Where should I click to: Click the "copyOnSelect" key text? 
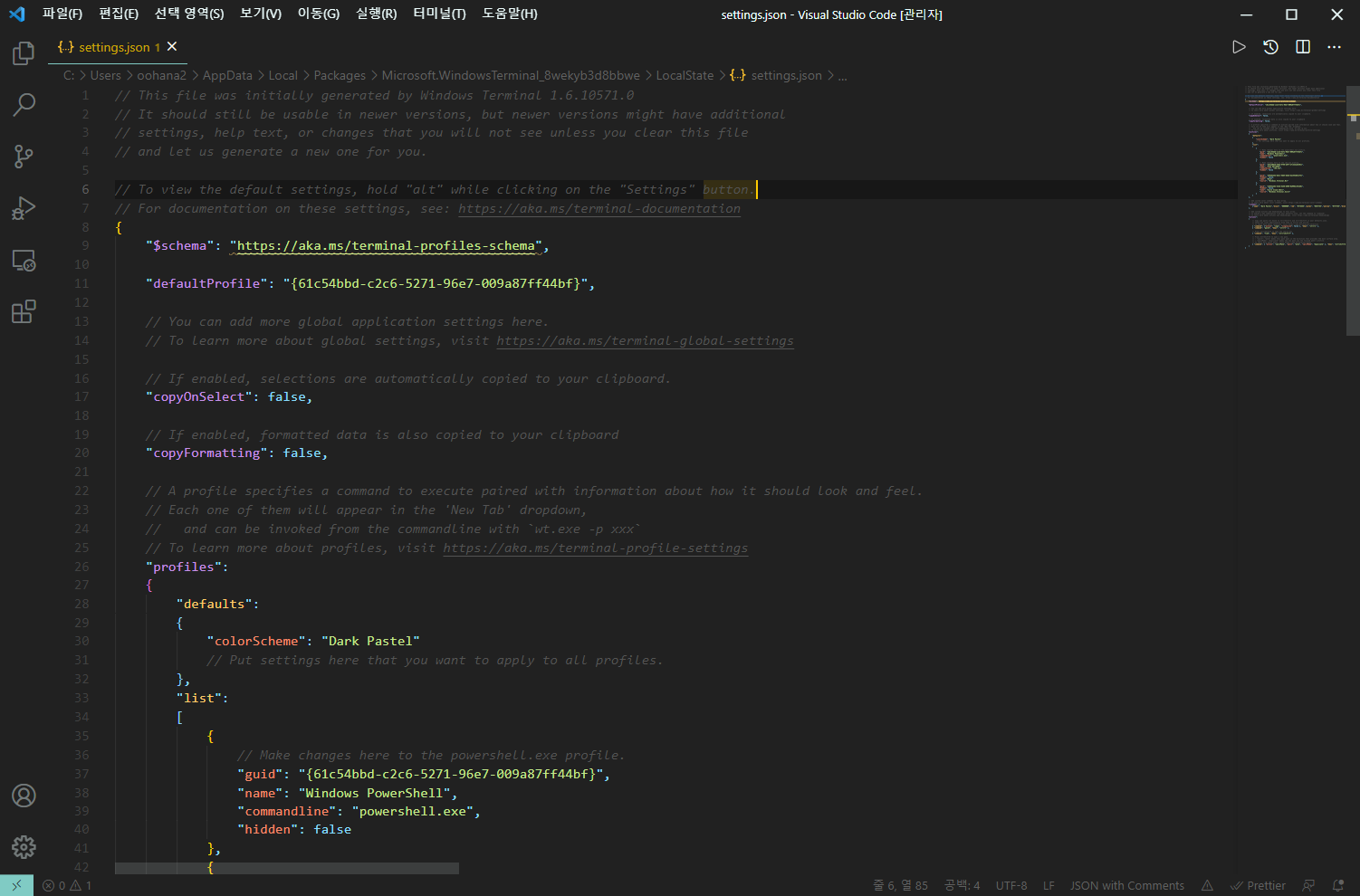pyautogui.click(x=198, y=396)
